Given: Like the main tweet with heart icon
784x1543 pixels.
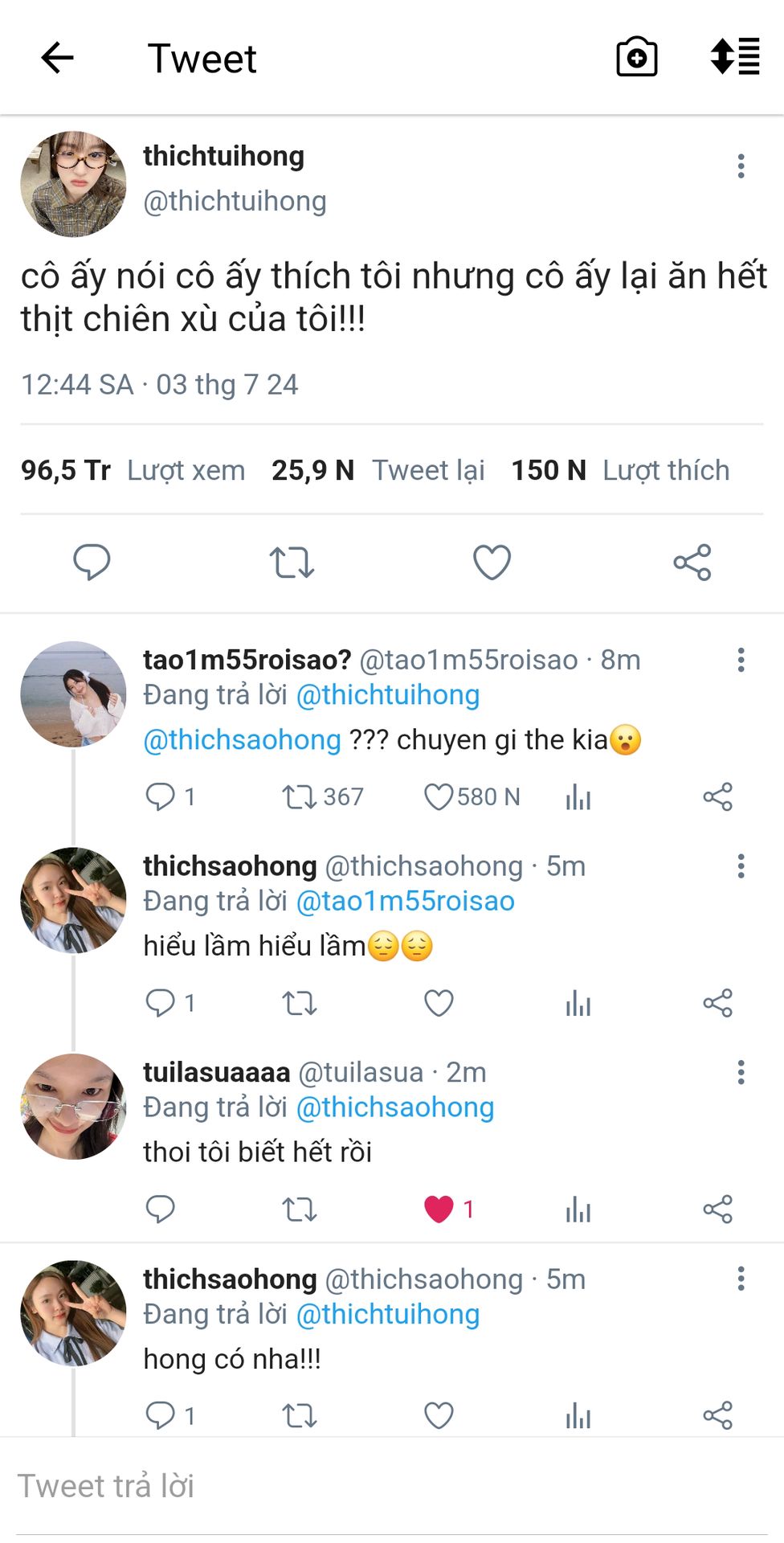Looking at the screenshot, I should pos(492,563).
